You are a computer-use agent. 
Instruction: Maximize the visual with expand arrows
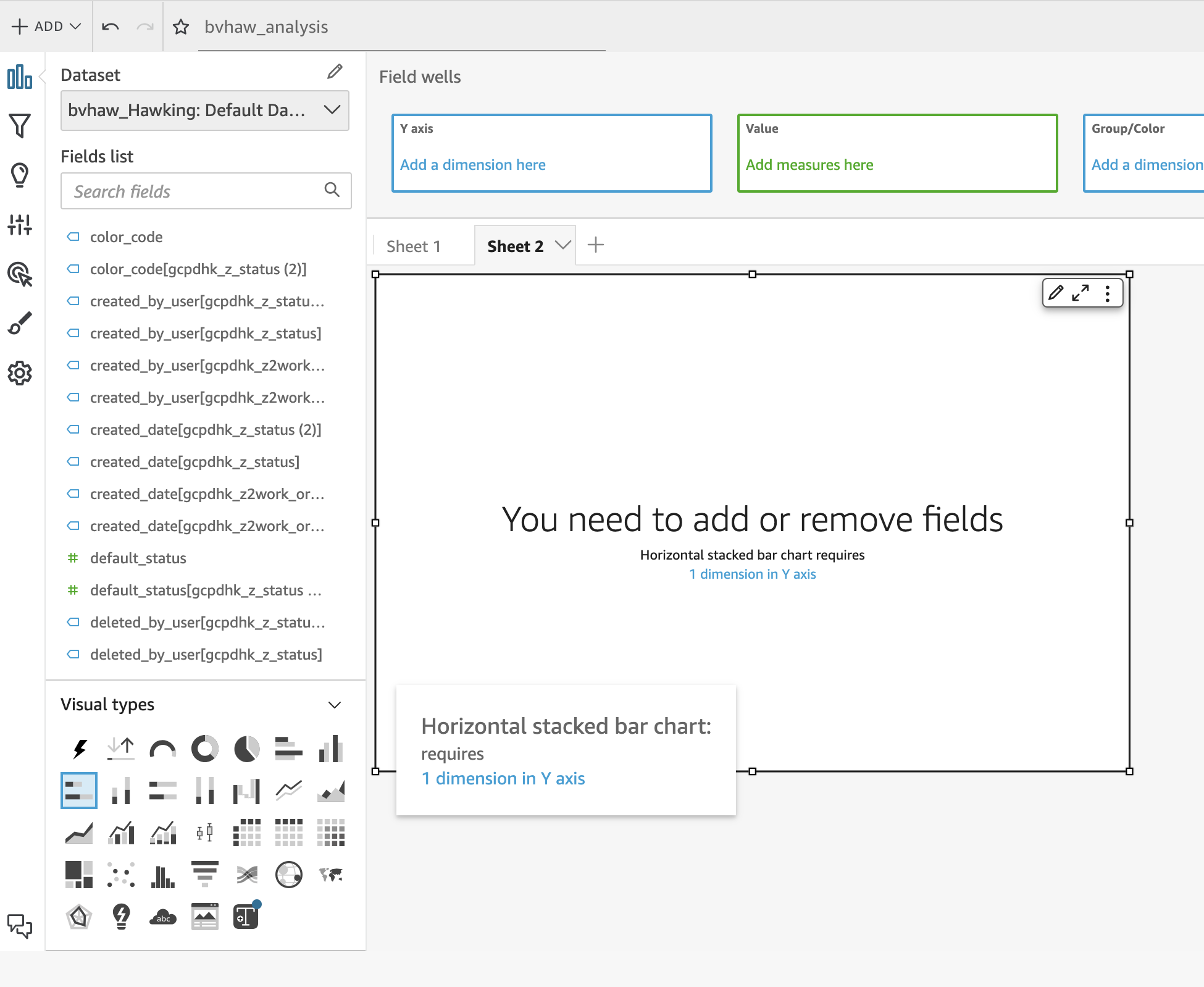coord(1081,293)
